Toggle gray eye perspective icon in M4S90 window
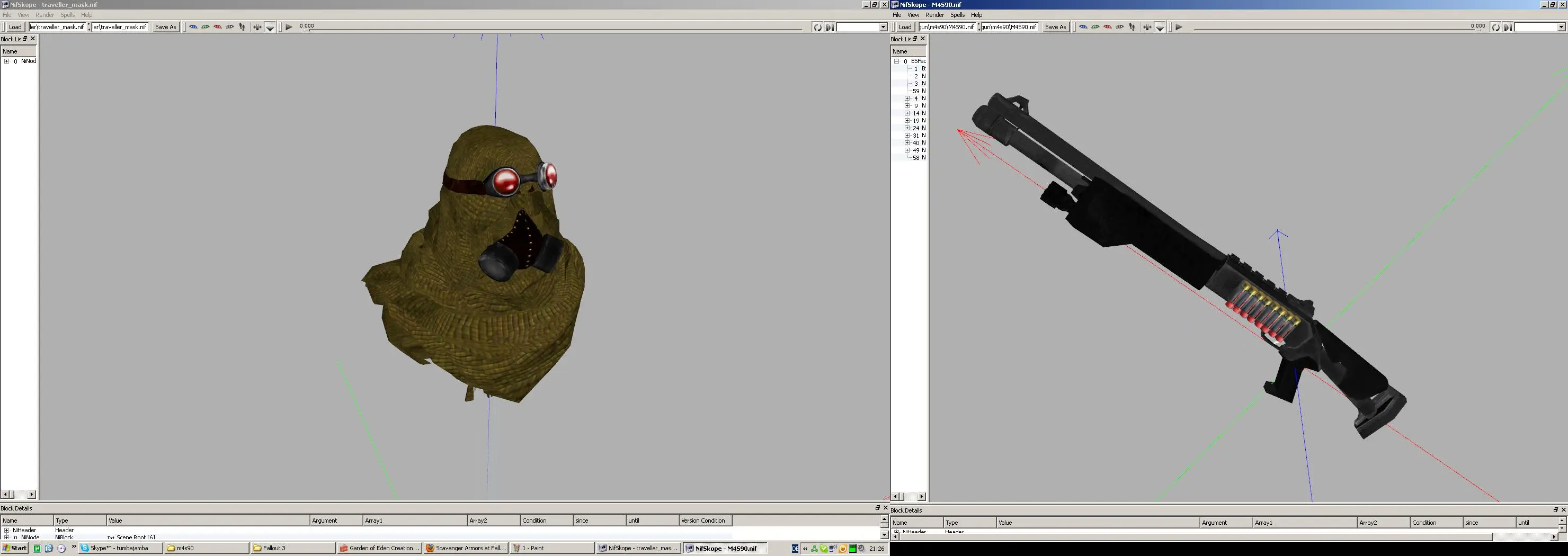This screenshot has height=556, width=1568. (x=1119, y=27)
